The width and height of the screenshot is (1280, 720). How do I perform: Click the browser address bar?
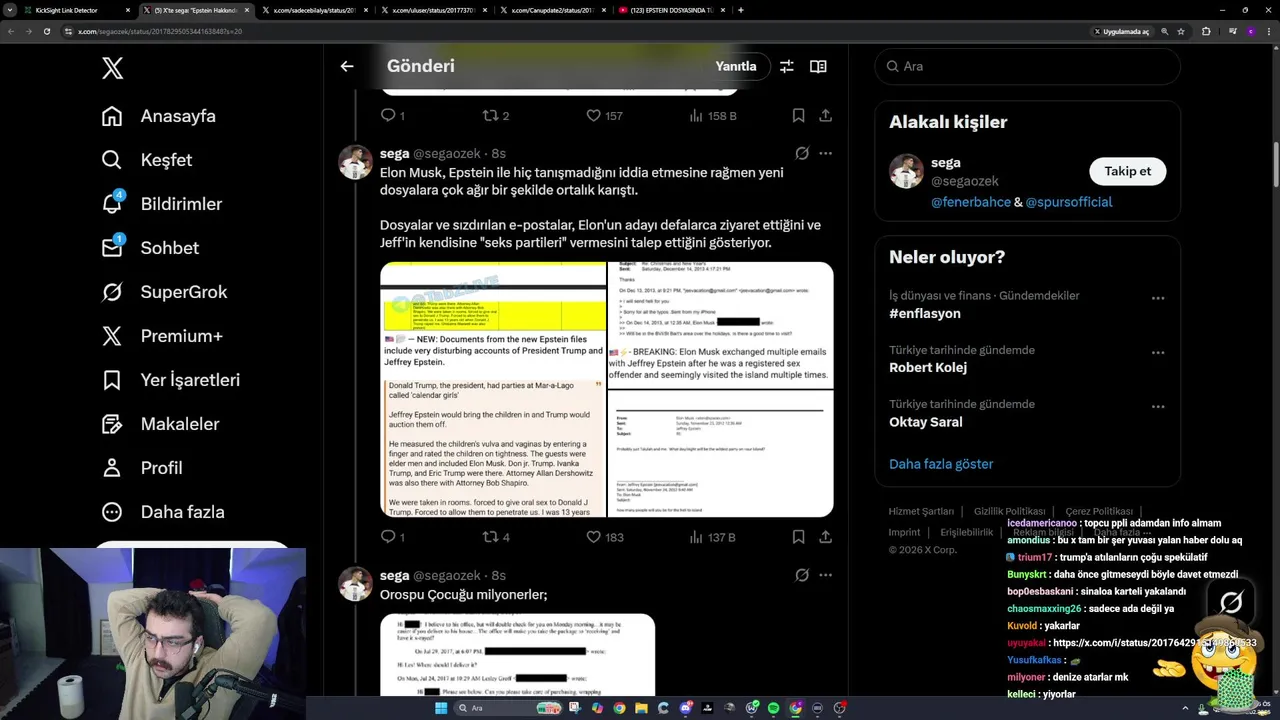click(x=570, y=31)
